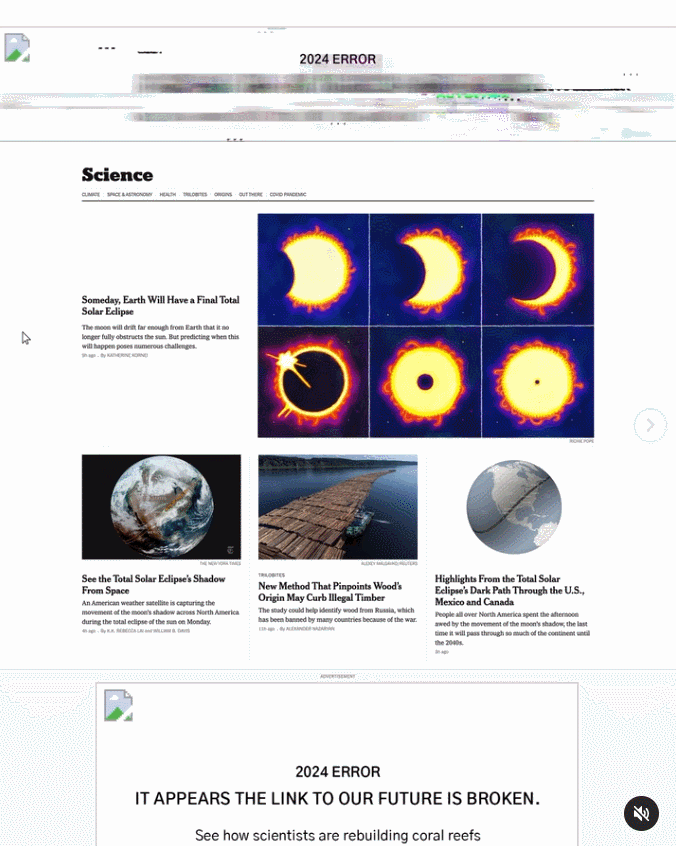Image resolution: width=676 pixels, height=846 pixels.
Task: Open the Space & Astronomy section tab
Action: point(129,194)
